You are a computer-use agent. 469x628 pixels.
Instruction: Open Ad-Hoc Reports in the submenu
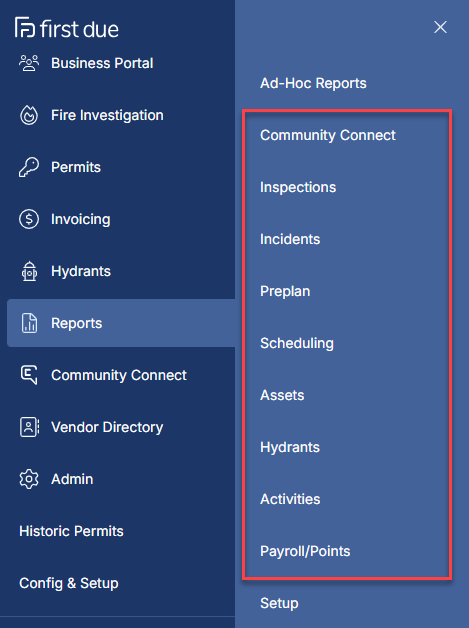(313, 83)
